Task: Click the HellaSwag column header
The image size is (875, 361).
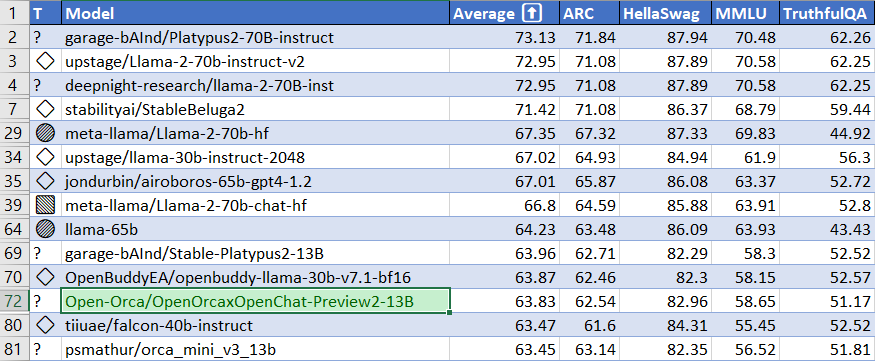Action: tap(665, 14)
